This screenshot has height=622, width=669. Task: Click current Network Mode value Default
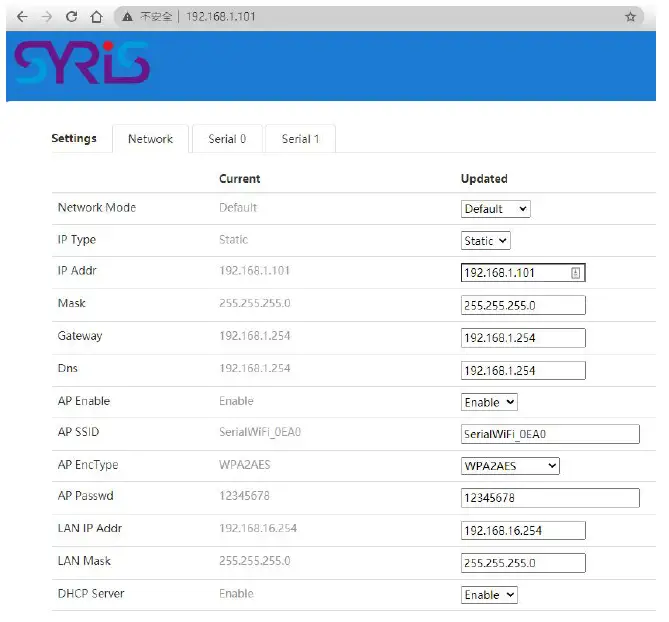238,207
